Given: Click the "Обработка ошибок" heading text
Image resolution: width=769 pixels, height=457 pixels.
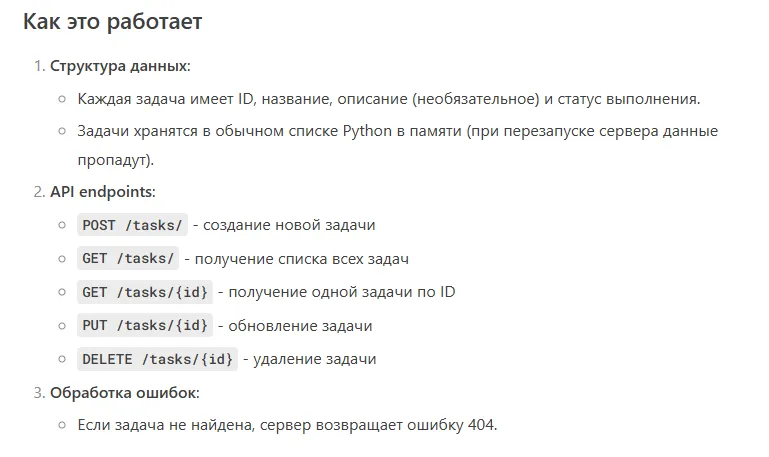Looking at the screenshot, I should (x=125, y=393).
